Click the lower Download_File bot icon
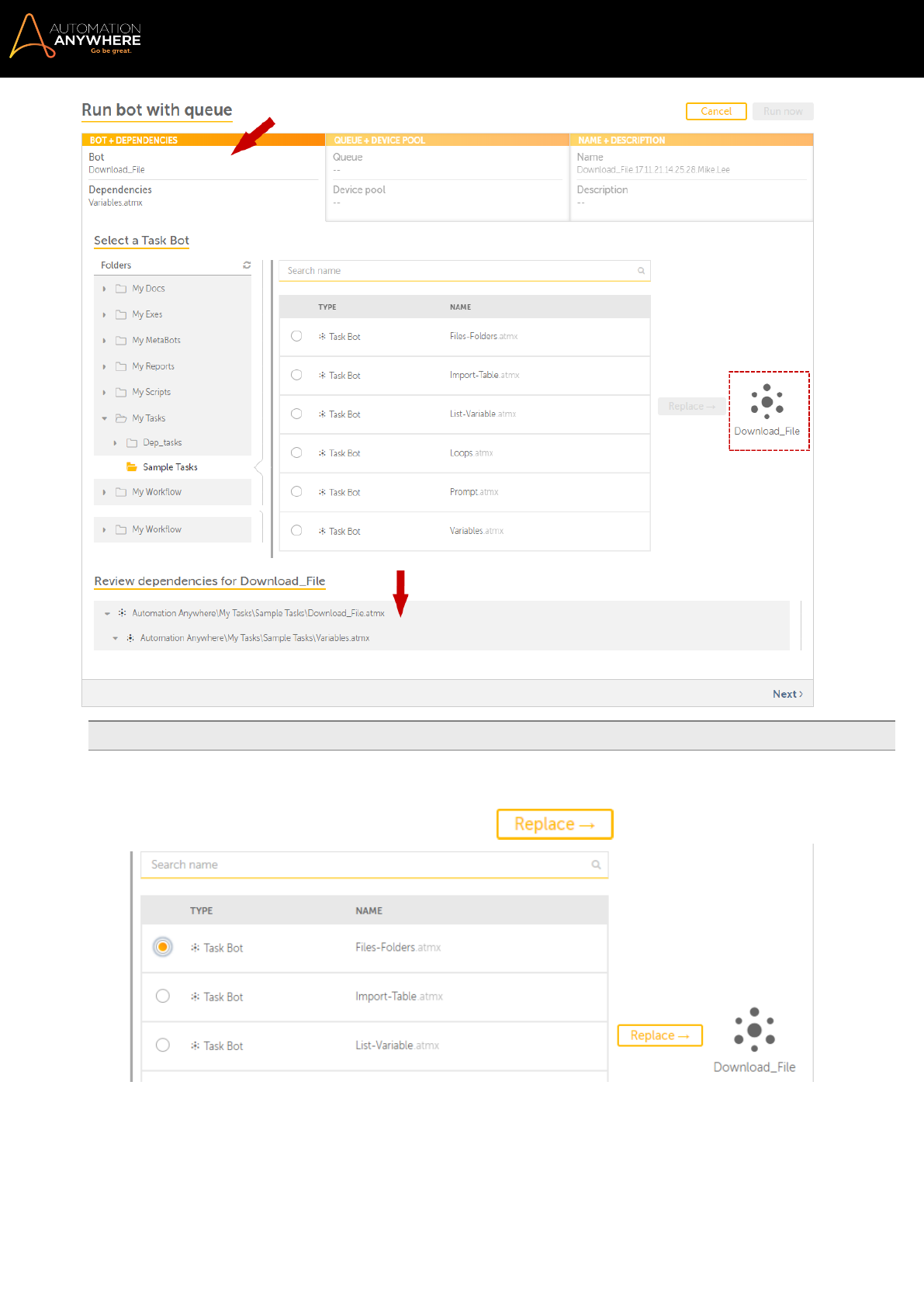 point(754,1029)
